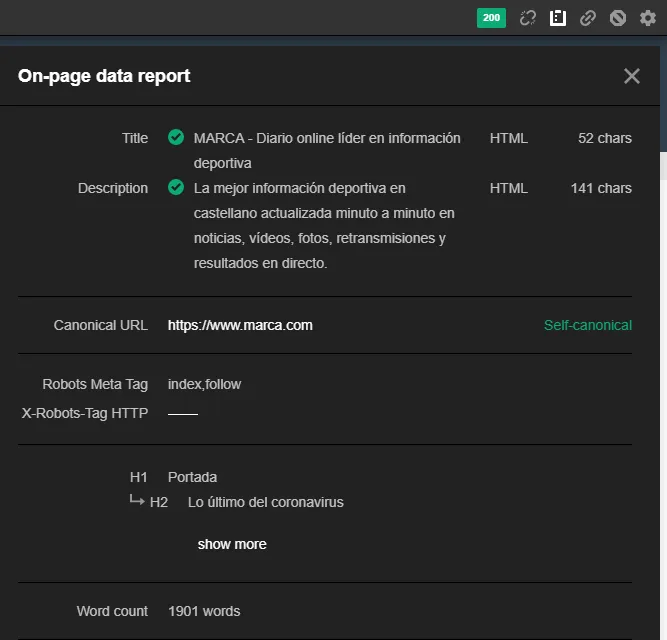The height and width of the screenshot is (640, 667).
Task: Click the title text MARCA - Diario online
Action: point(327,151)
